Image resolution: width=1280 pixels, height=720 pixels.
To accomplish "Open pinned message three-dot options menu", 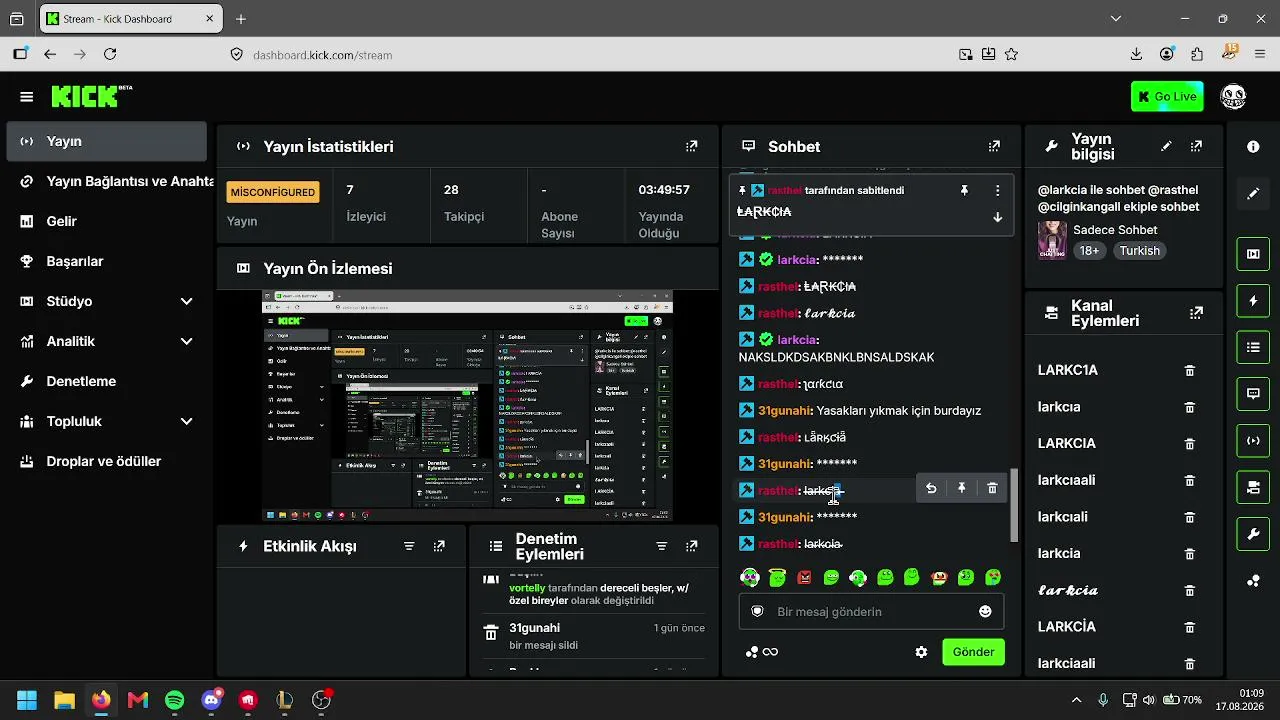I will (x=997, y=190).
